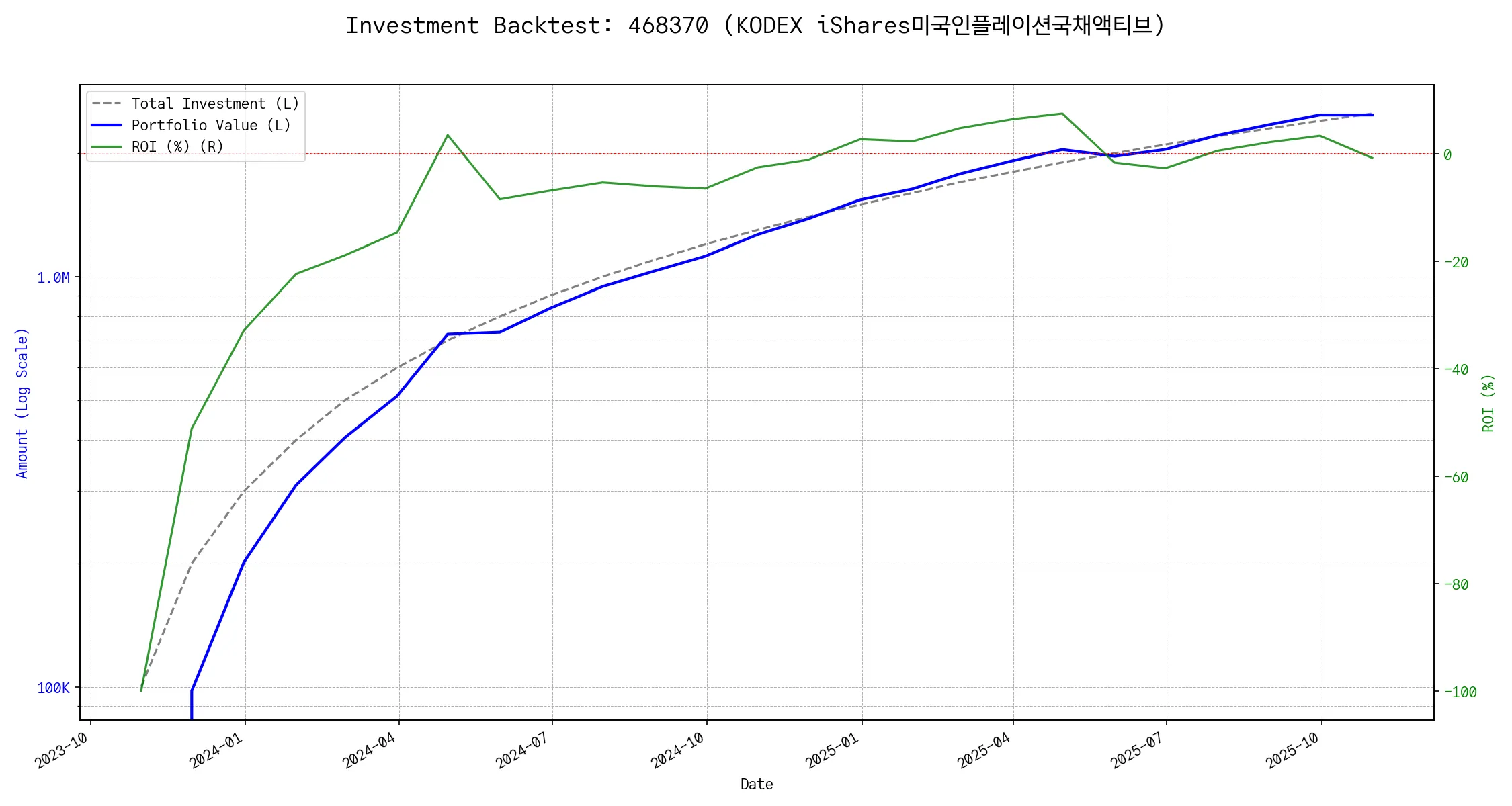Image resolution: width=1512 pixels, height=806 pixels.
Task: Click the Total Investment legend entry
Action: coord(215,104)
